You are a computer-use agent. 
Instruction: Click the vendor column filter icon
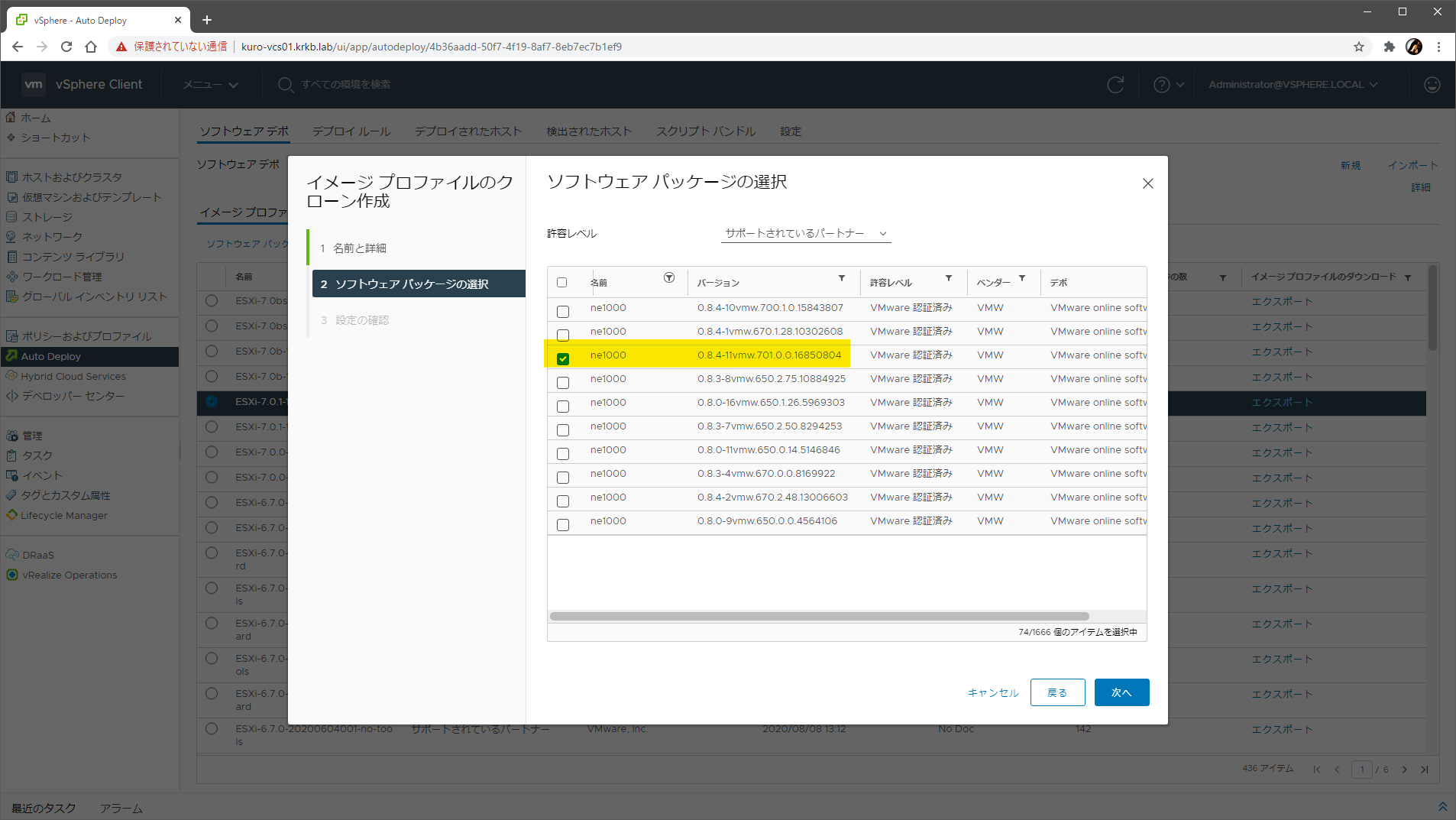[1022, 278]
